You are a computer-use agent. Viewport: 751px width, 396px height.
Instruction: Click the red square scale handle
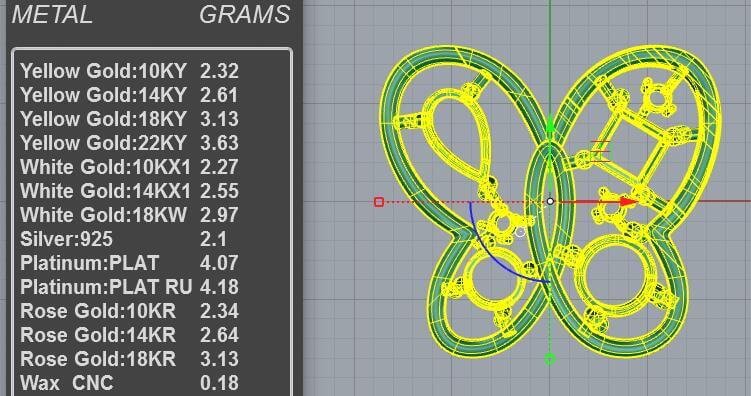[379, 202]
